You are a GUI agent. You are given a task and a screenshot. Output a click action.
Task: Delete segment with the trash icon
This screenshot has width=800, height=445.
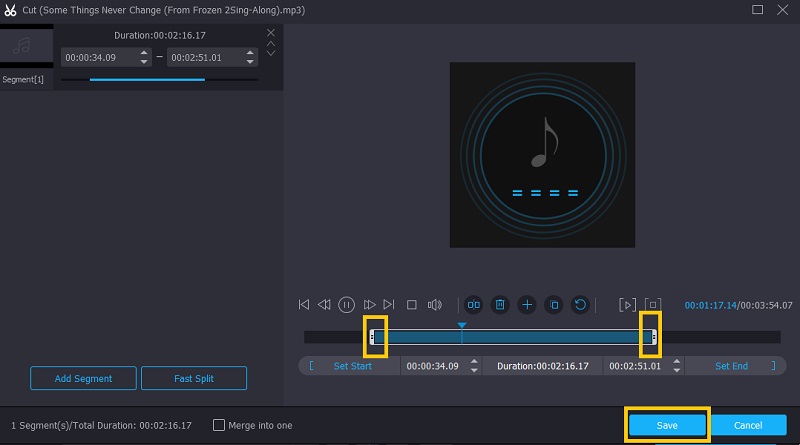point(500,304)
